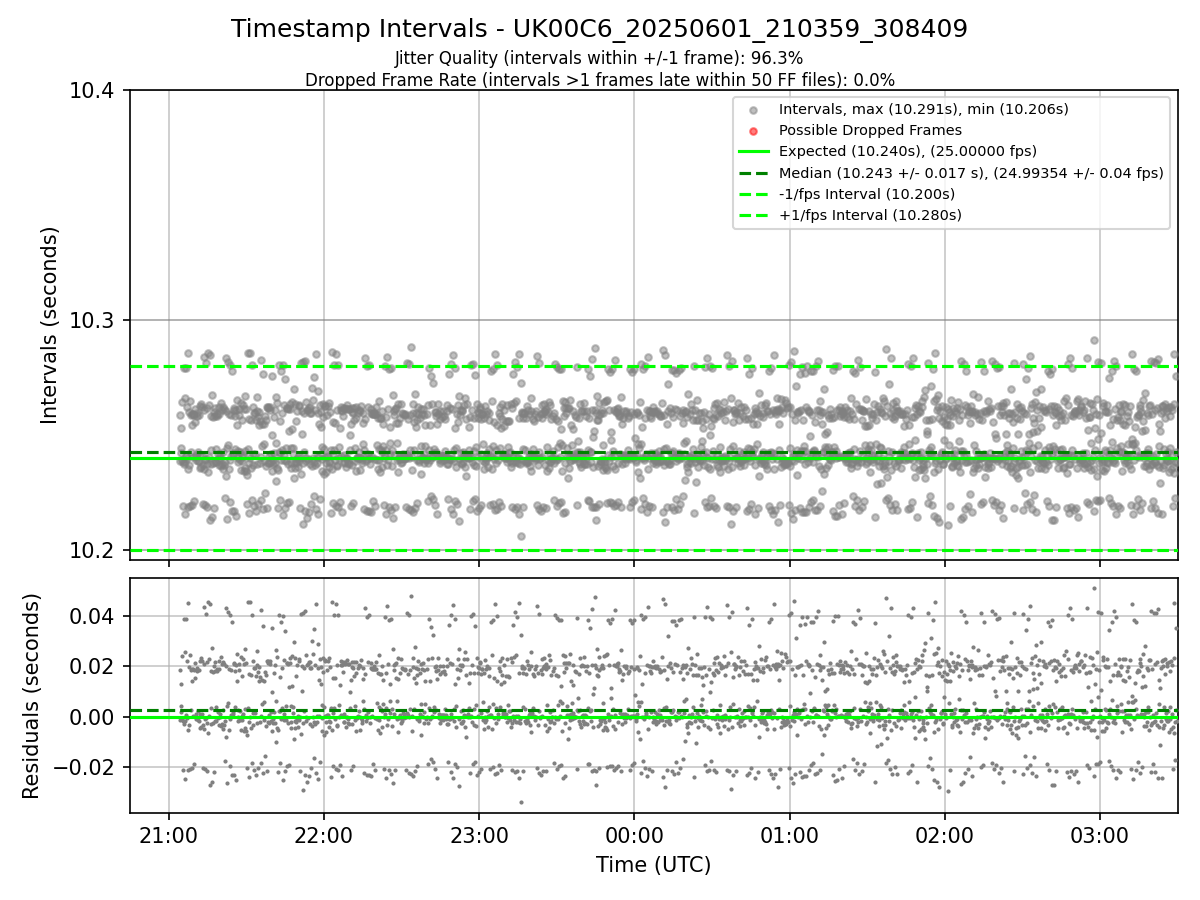Select legend entry '+1/fps Interval (10.280s)'
This screenshot has width=1200, height=900.
pyautogui.click(x=870, y=215)
